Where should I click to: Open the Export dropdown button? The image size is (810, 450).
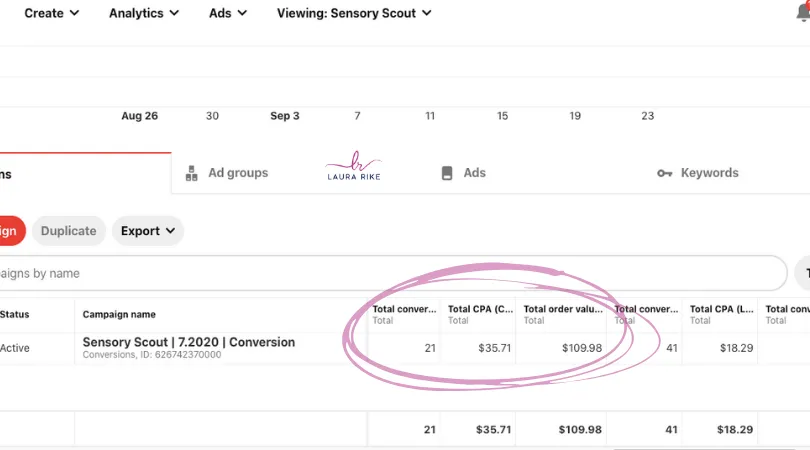(x=147, y=231)
